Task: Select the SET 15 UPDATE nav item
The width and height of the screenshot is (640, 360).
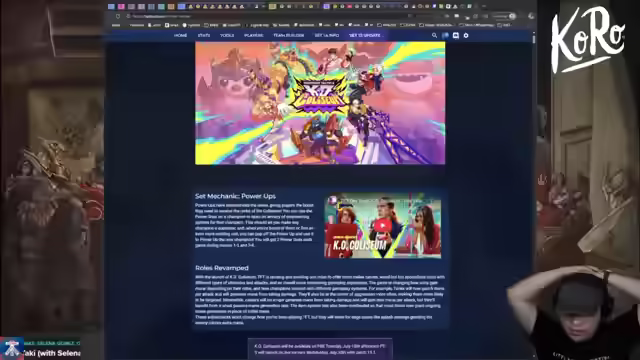Action: click(x=365, y=36)
